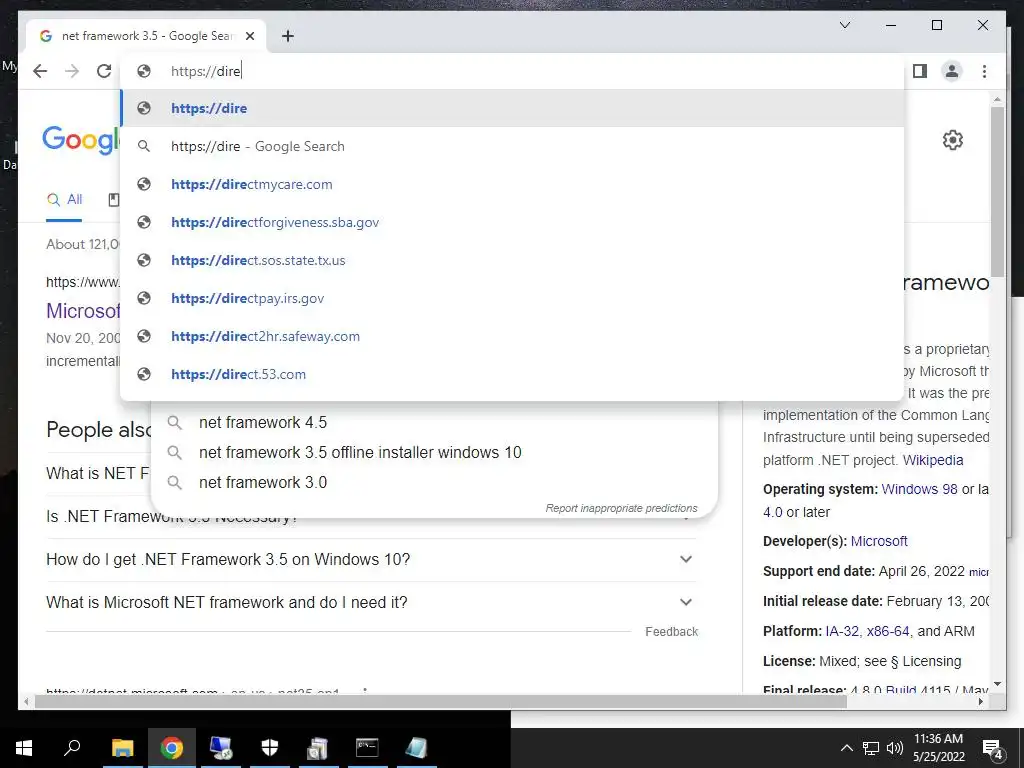
Task: Open Chrome three-dot menu
Action: tap(984, 71)
